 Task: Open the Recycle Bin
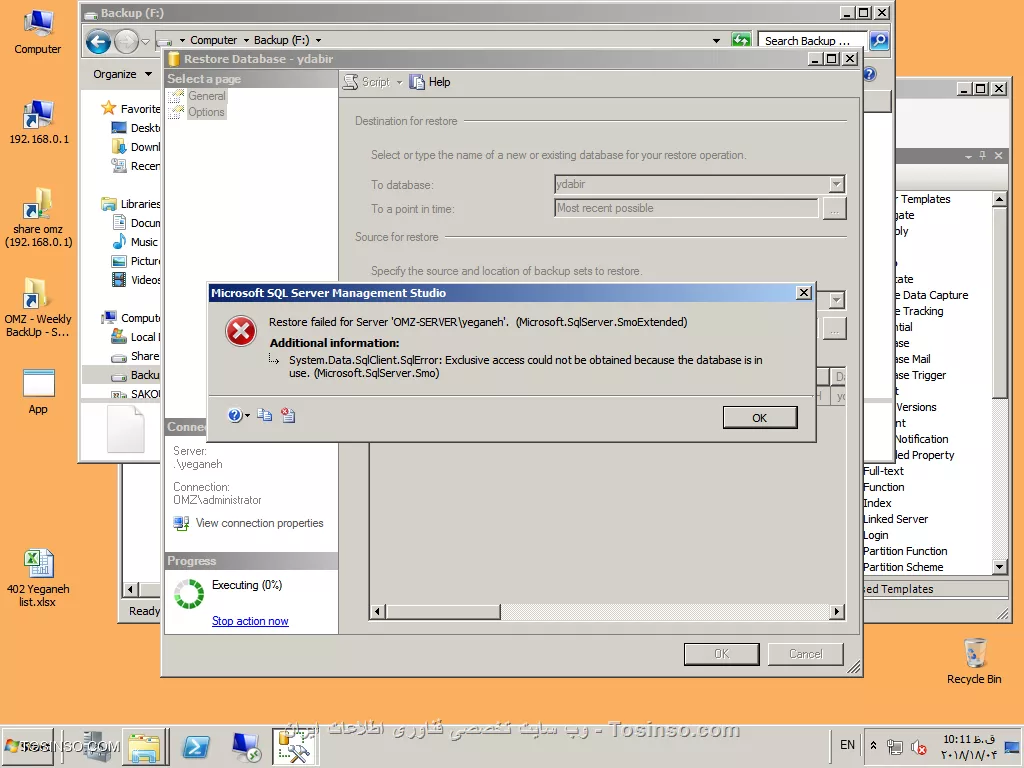974,661
